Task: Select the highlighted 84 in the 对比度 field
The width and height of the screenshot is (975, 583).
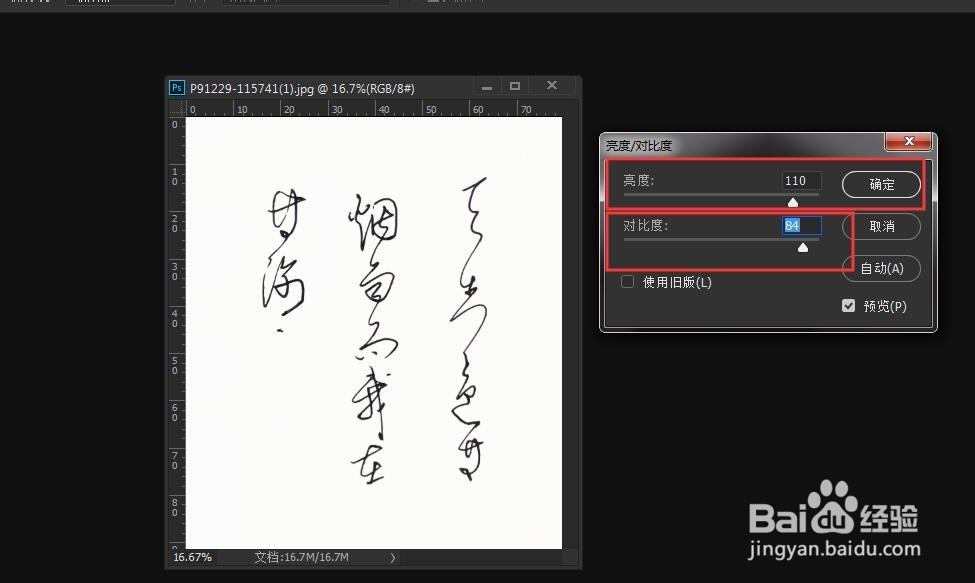Action: click(800, 225)
